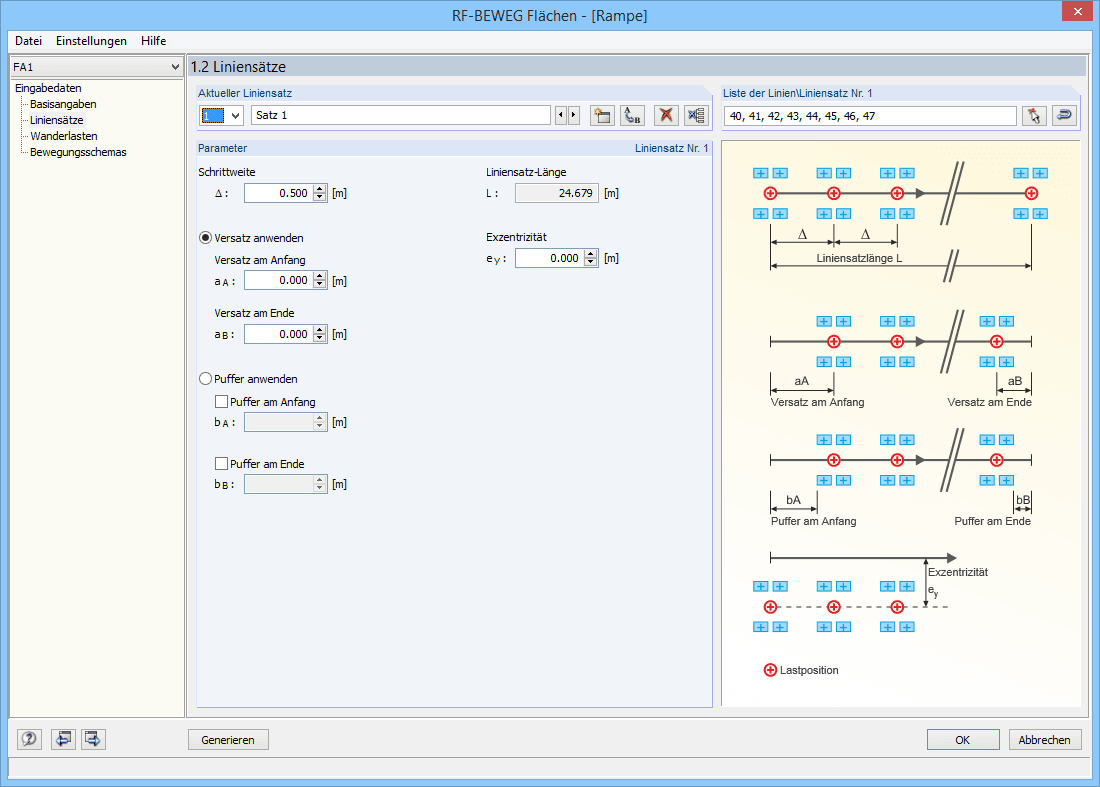Screen dimensions: 1100x787
Task: Click the Liniensatz-Länge L value 24.679
Action: click(557, 193)
